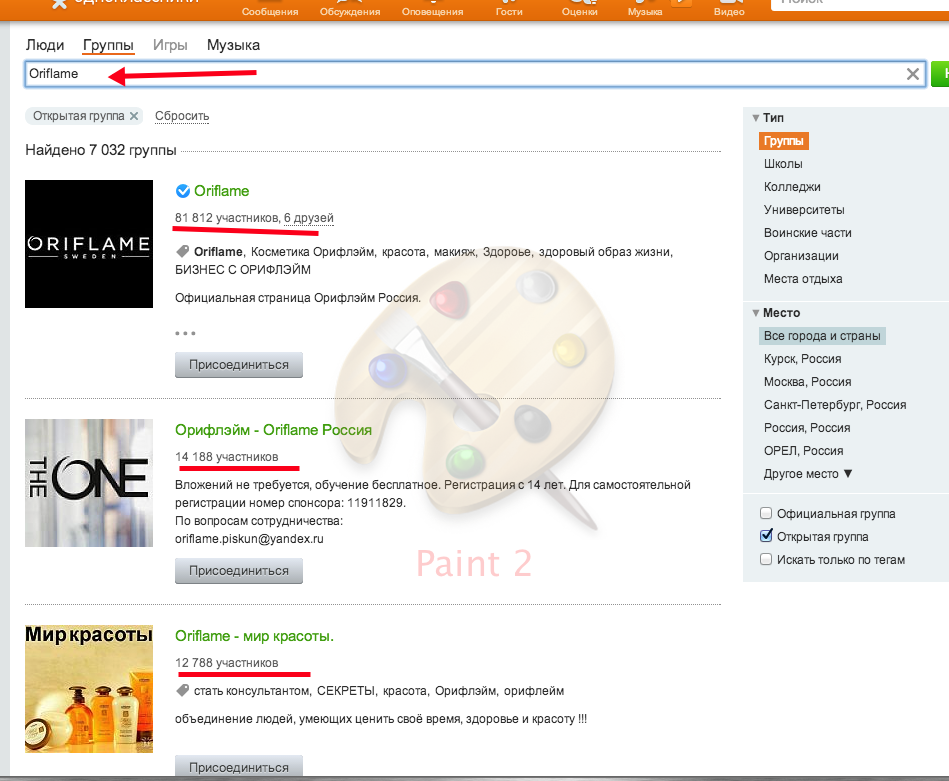
Task: Click the орифлейм tag in third result
Action: [534, 691]
